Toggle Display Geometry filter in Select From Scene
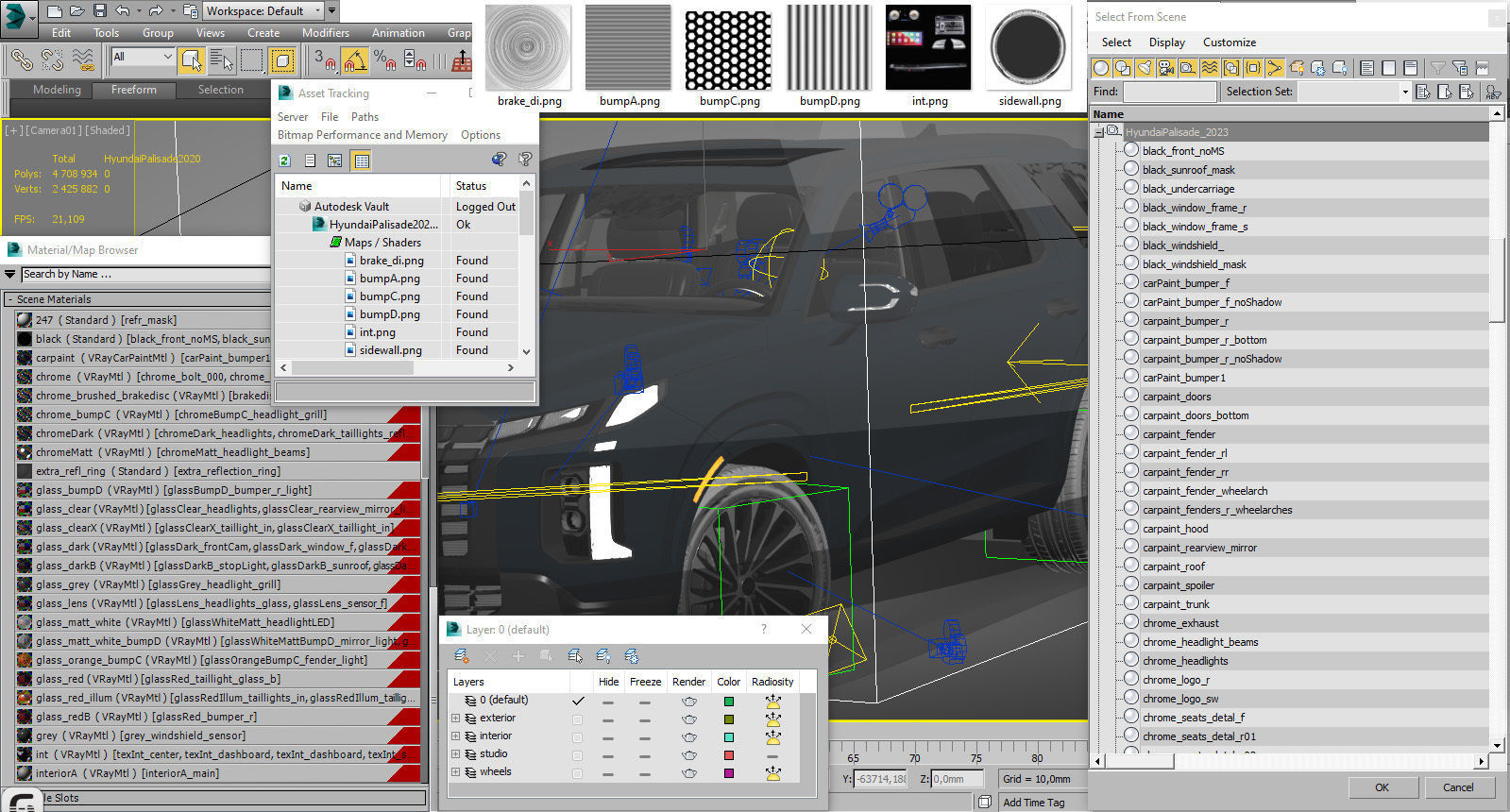 (1101, 68)
